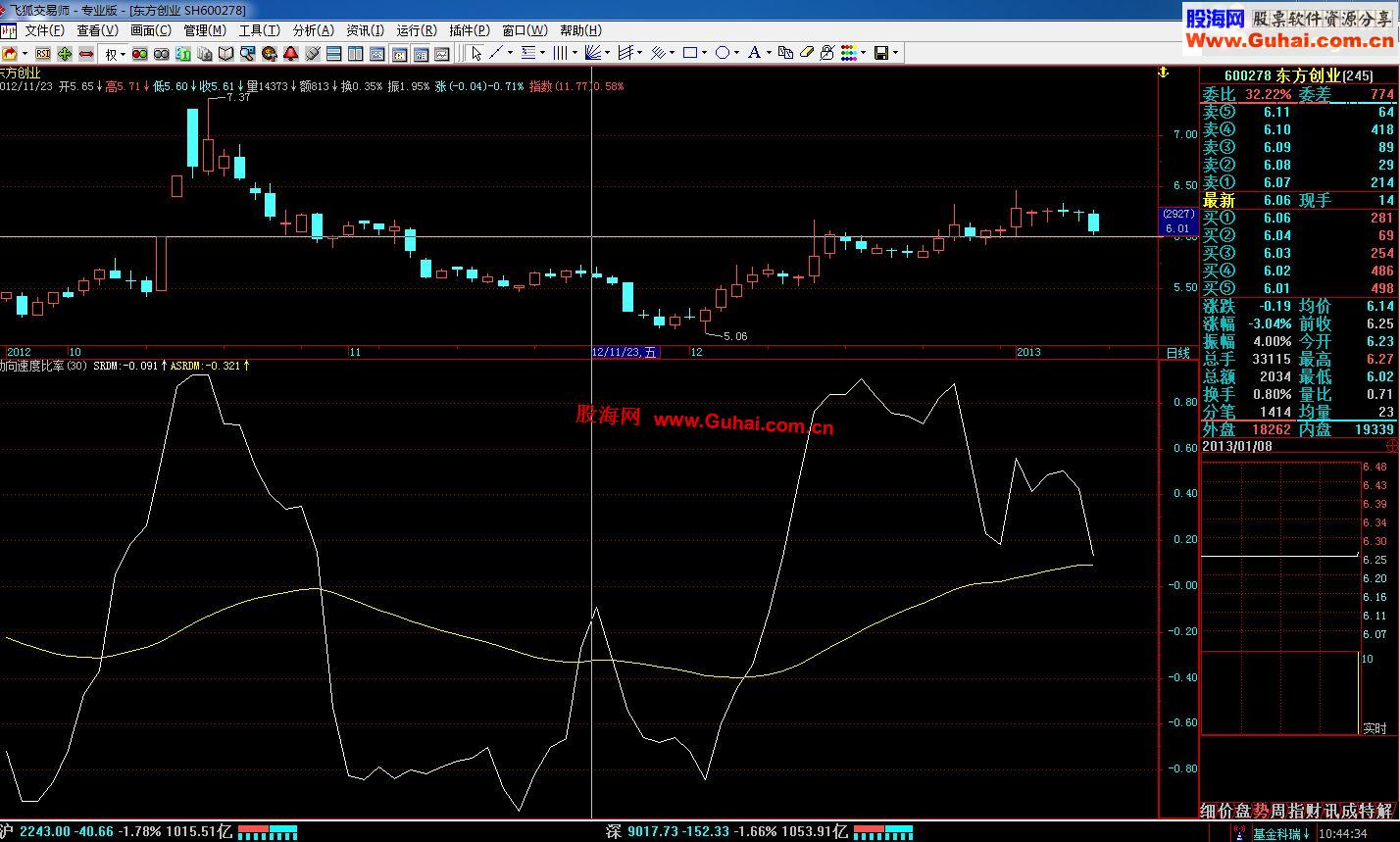This screenshot has width=1400, height=842.
Task: Click the red horizontal double-arrow icon
Action: coord(86,53)
